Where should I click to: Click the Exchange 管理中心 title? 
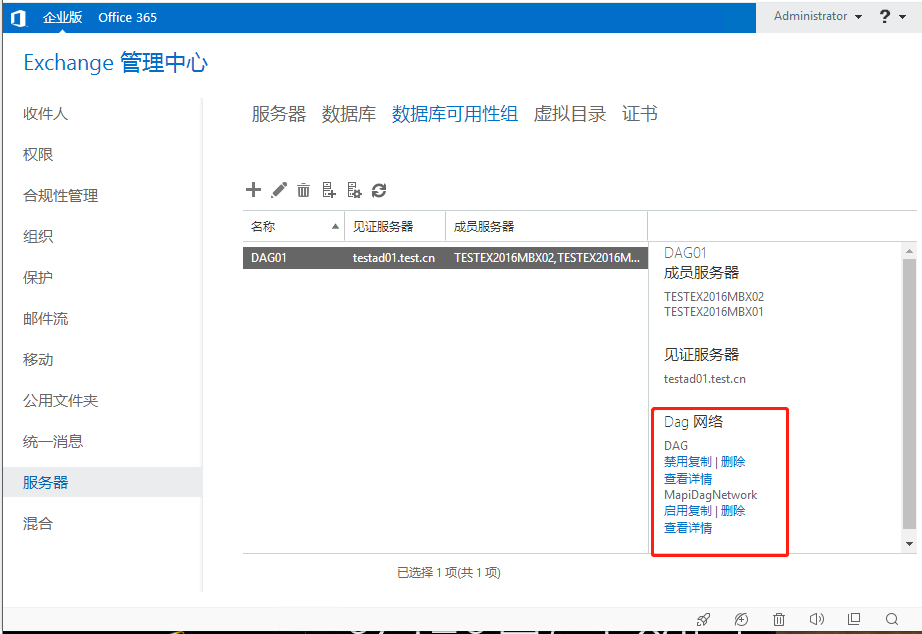116,63
